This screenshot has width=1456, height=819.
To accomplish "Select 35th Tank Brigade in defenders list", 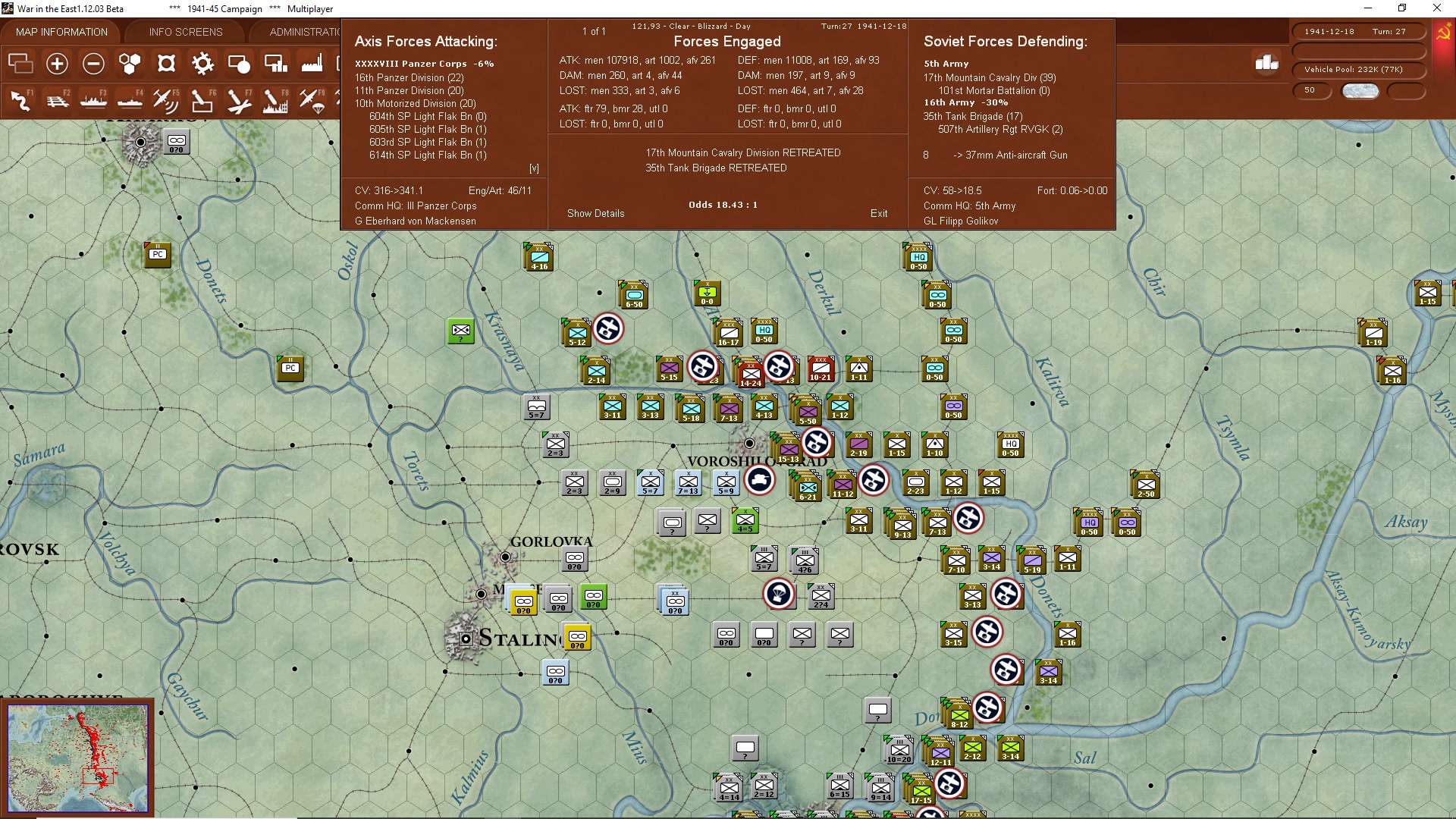I will [x=973, y=117].
